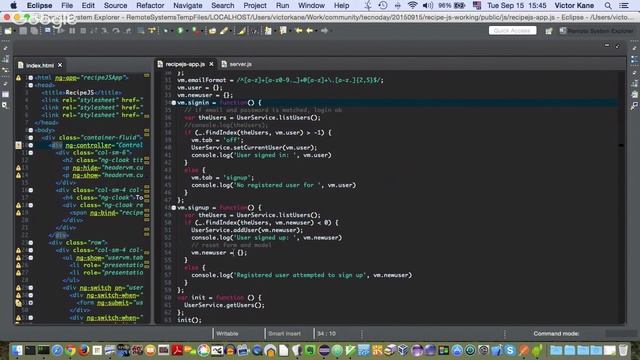Maximize the editor area view

click(x=618, y=46)
